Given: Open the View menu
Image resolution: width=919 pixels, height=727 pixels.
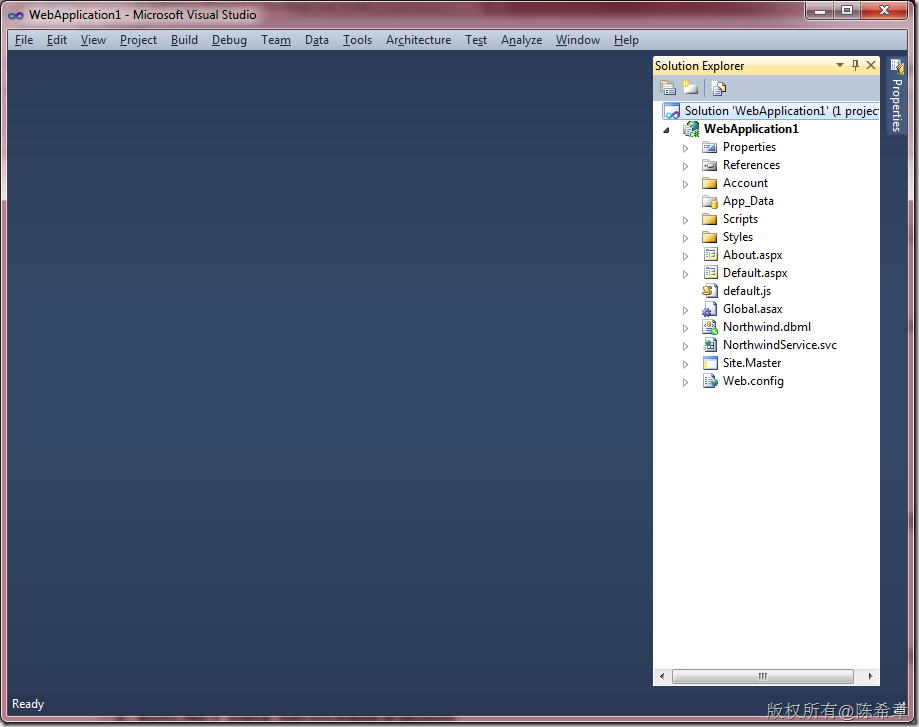Looking at the screenshot, I should tap(93, 40).
